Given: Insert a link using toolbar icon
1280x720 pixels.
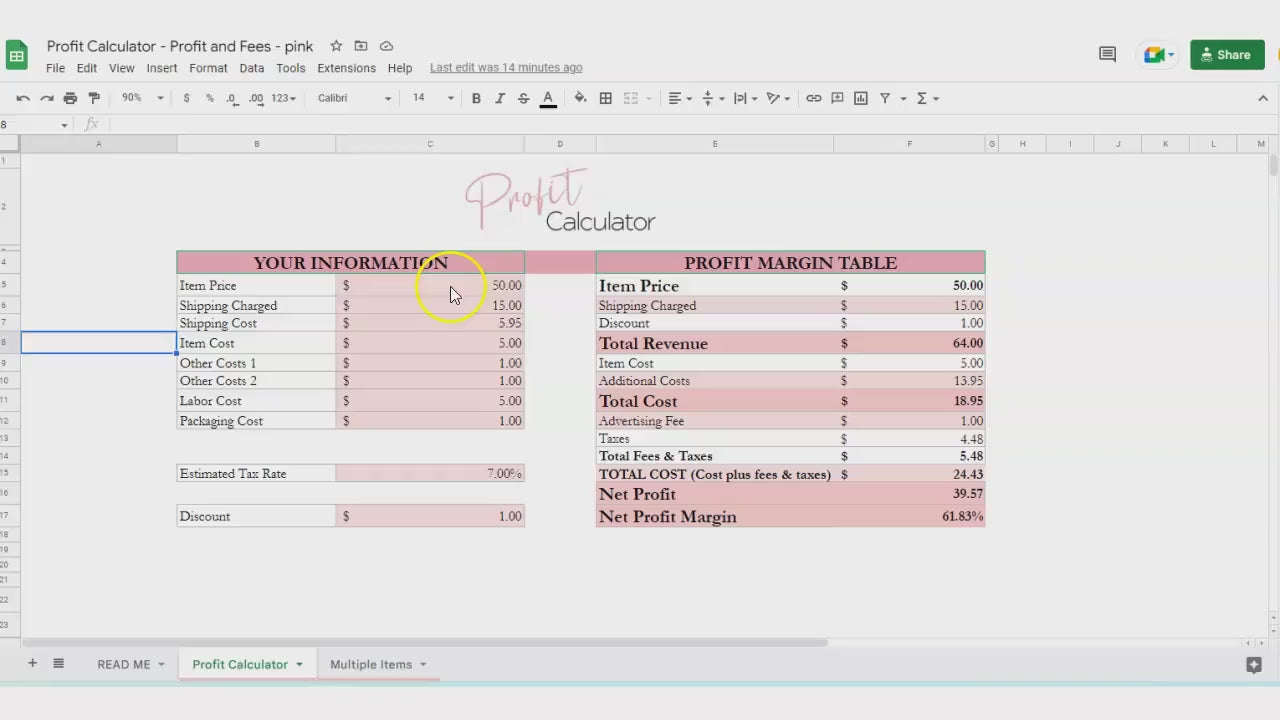Looking at the screenshot, I should (x=813, y=98).
